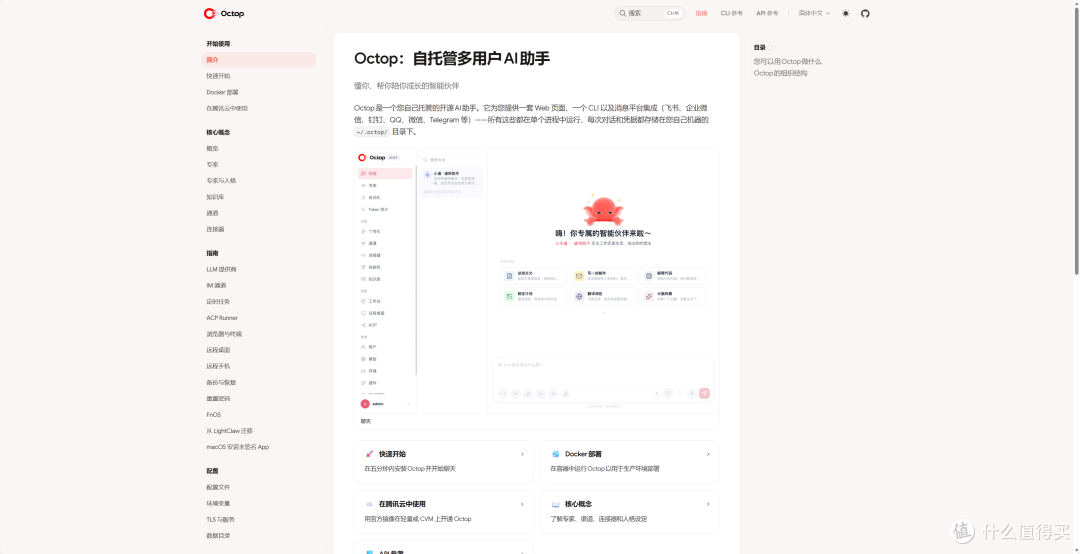
Task: Open 专家 sidebar page
Action: (x=212, y=165)
